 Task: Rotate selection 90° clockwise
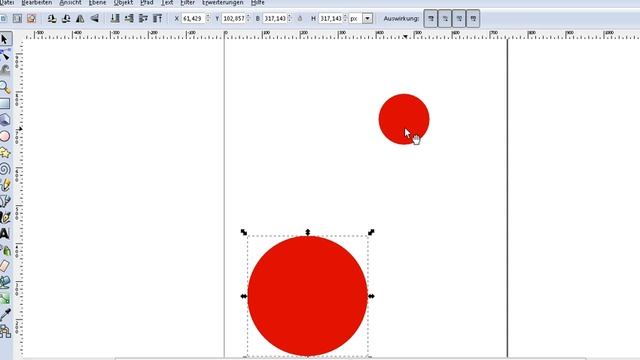pyautogui.click(x=66, y=18)
